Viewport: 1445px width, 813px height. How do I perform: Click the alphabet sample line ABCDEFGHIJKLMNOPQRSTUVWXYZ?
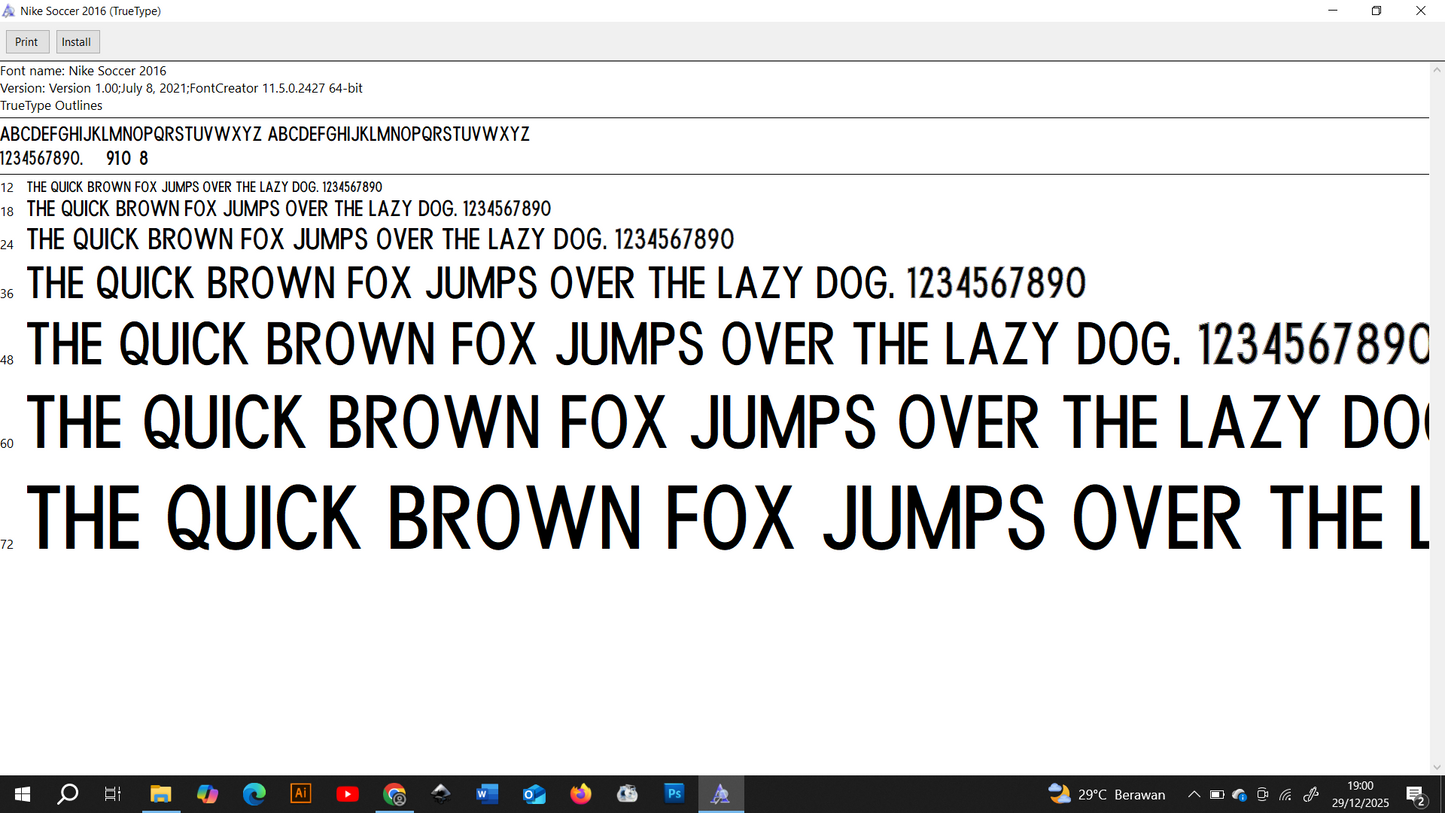[265, 134]
